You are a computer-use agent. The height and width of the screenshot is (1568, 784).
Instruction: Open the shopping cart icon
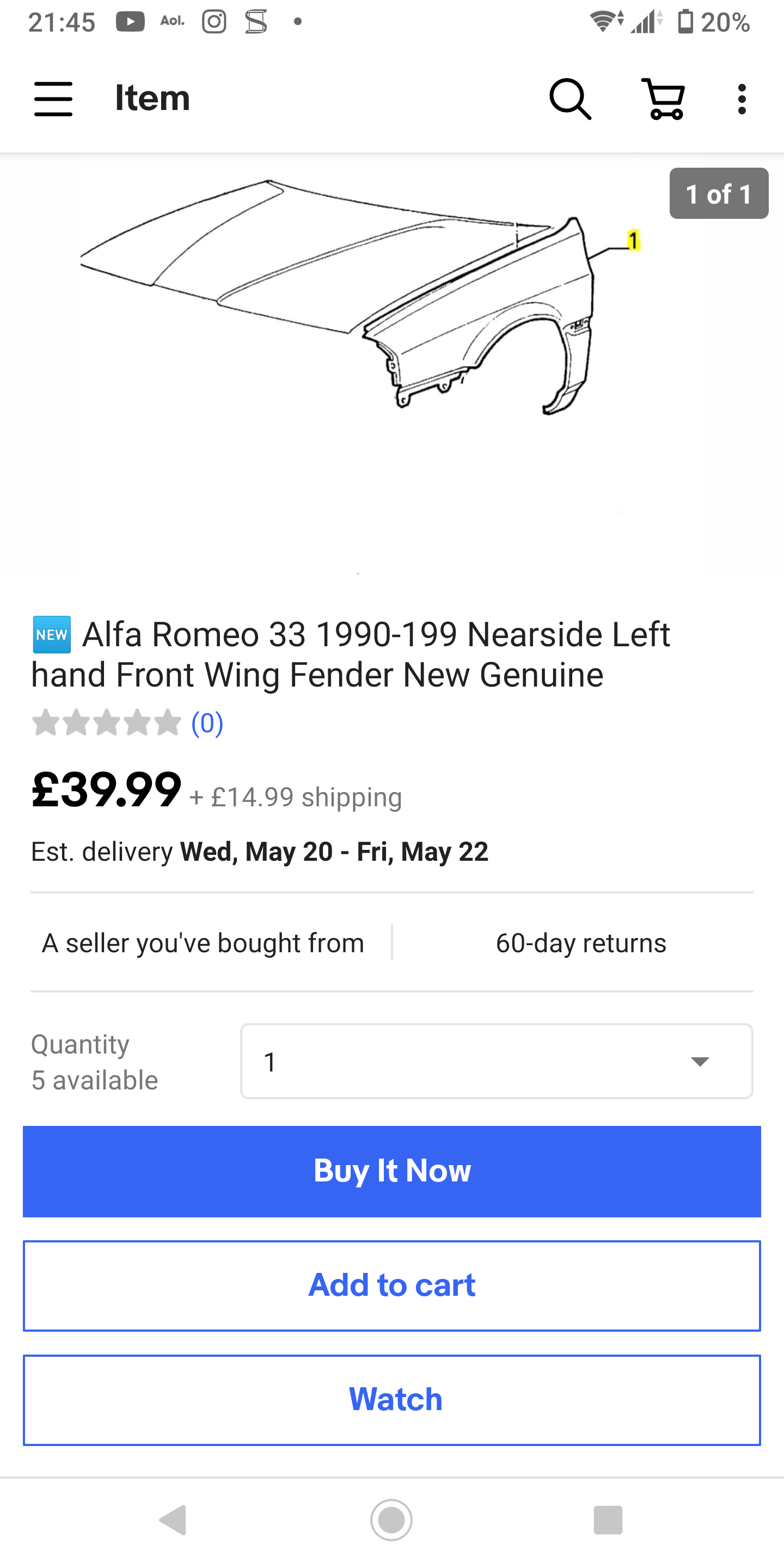[x=663, y=99]
